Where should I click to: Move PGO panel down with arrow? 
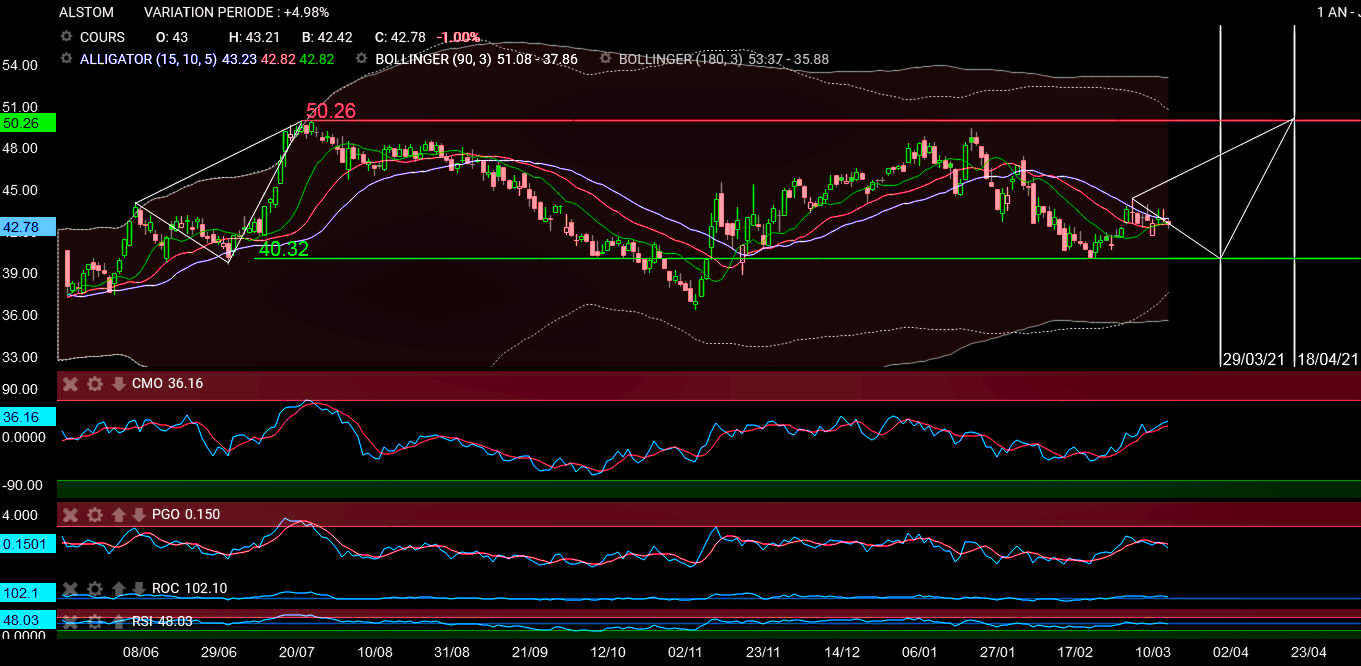pyautogui.click(x=138, y=514)
